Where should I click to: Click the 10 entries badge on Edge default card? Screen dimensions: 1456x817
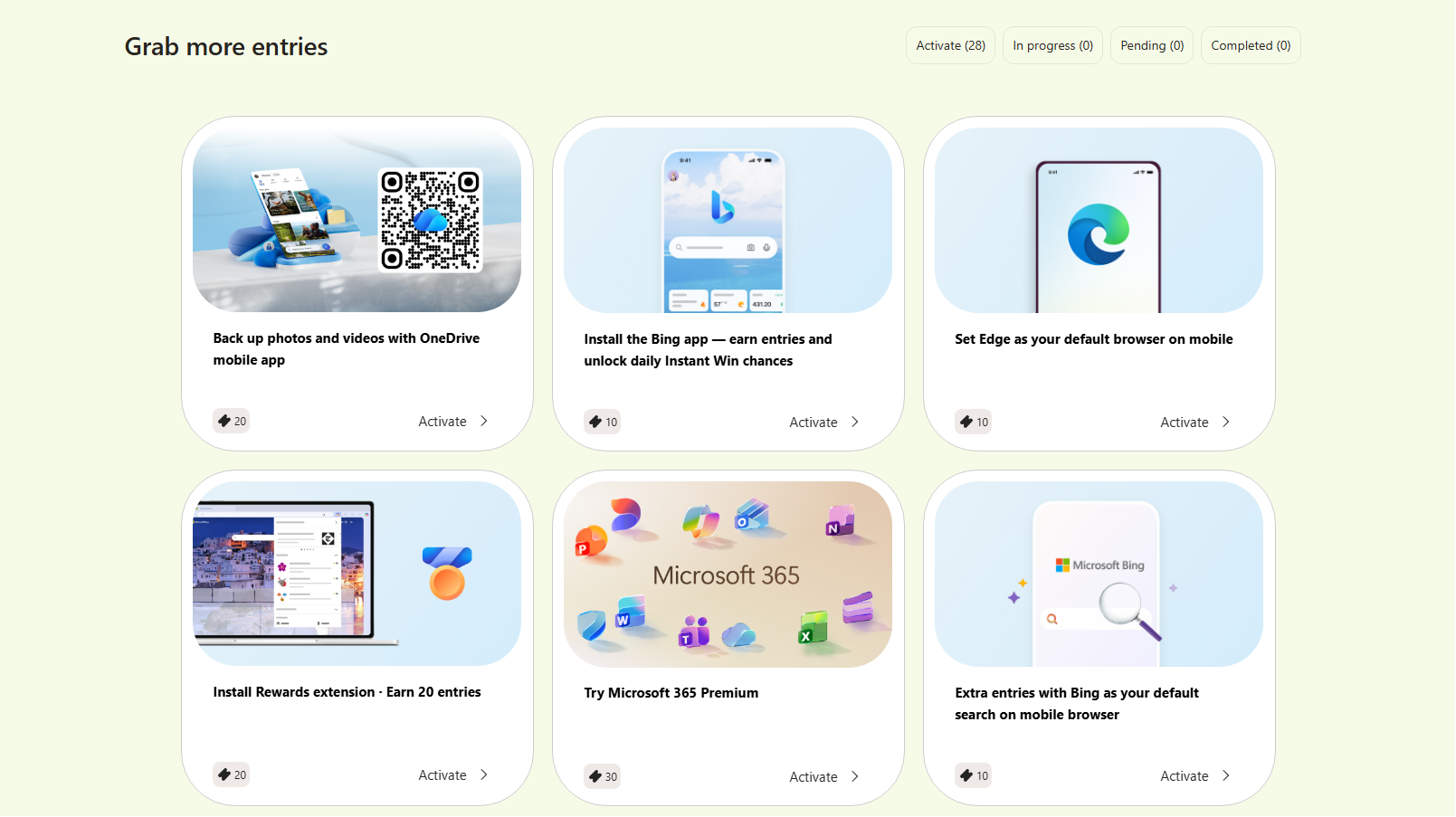click(974, 422)
